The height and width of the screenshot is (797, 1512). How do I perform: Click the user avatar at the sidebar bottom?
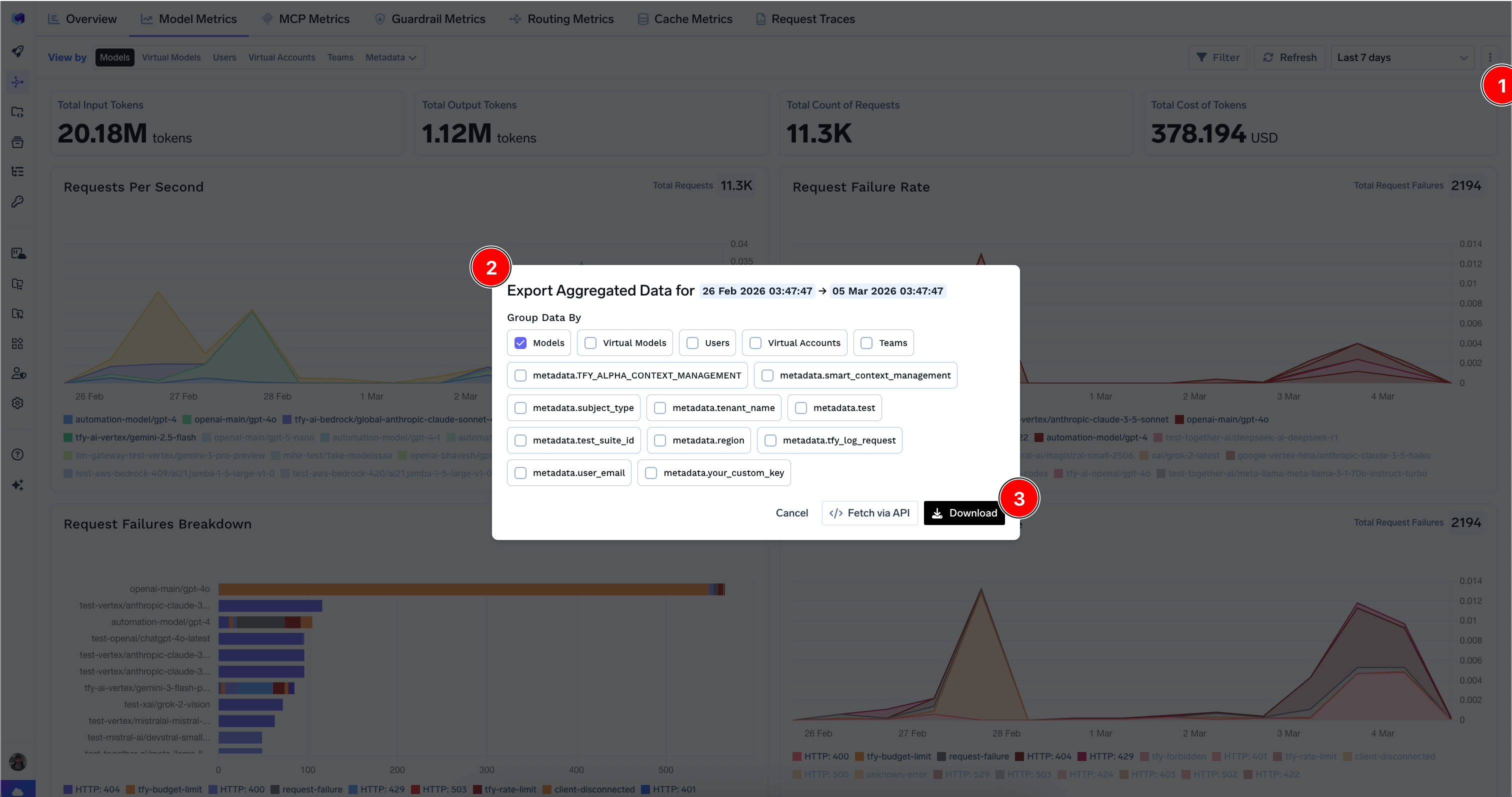coord(17,761)
